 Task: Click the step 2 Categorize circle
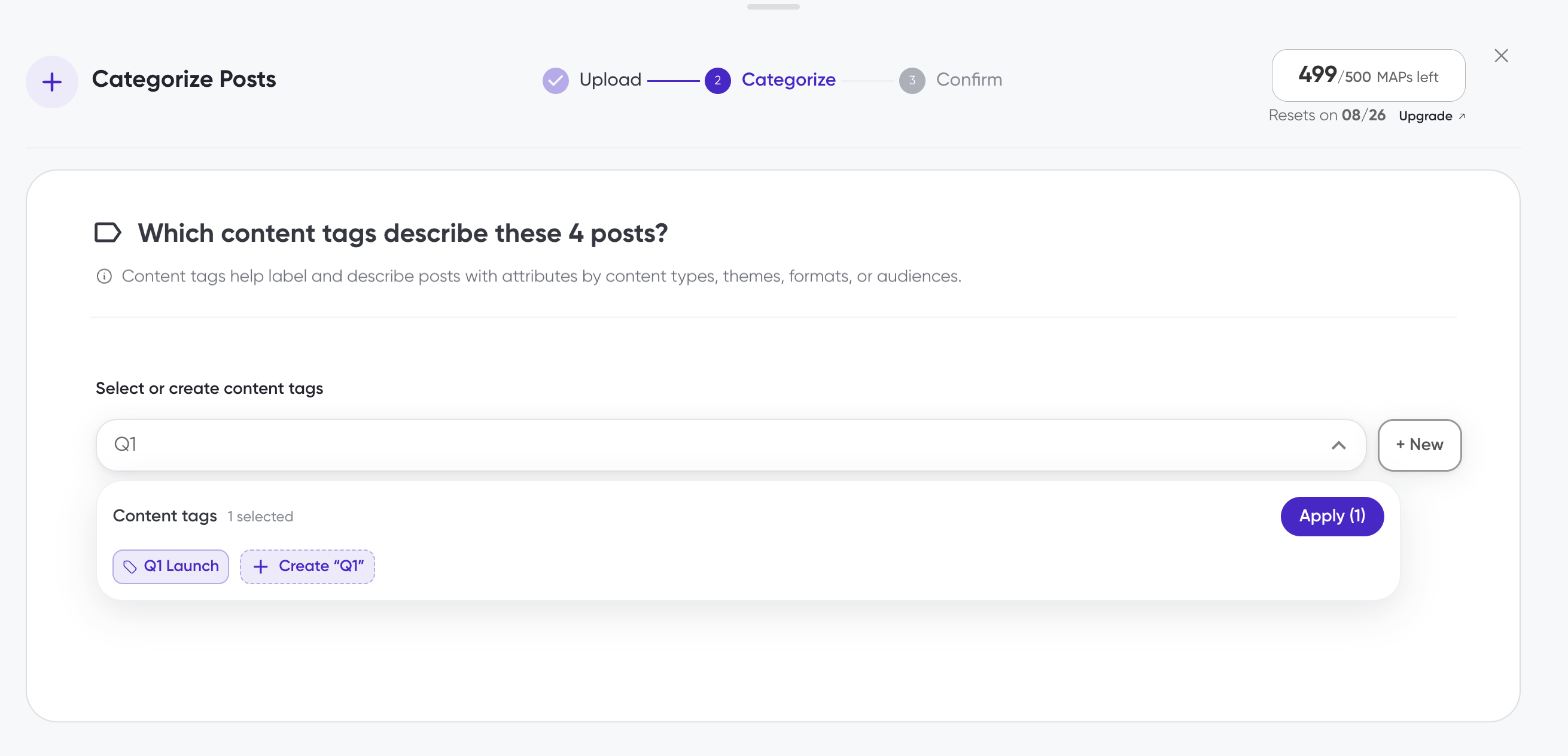[718, 80]
